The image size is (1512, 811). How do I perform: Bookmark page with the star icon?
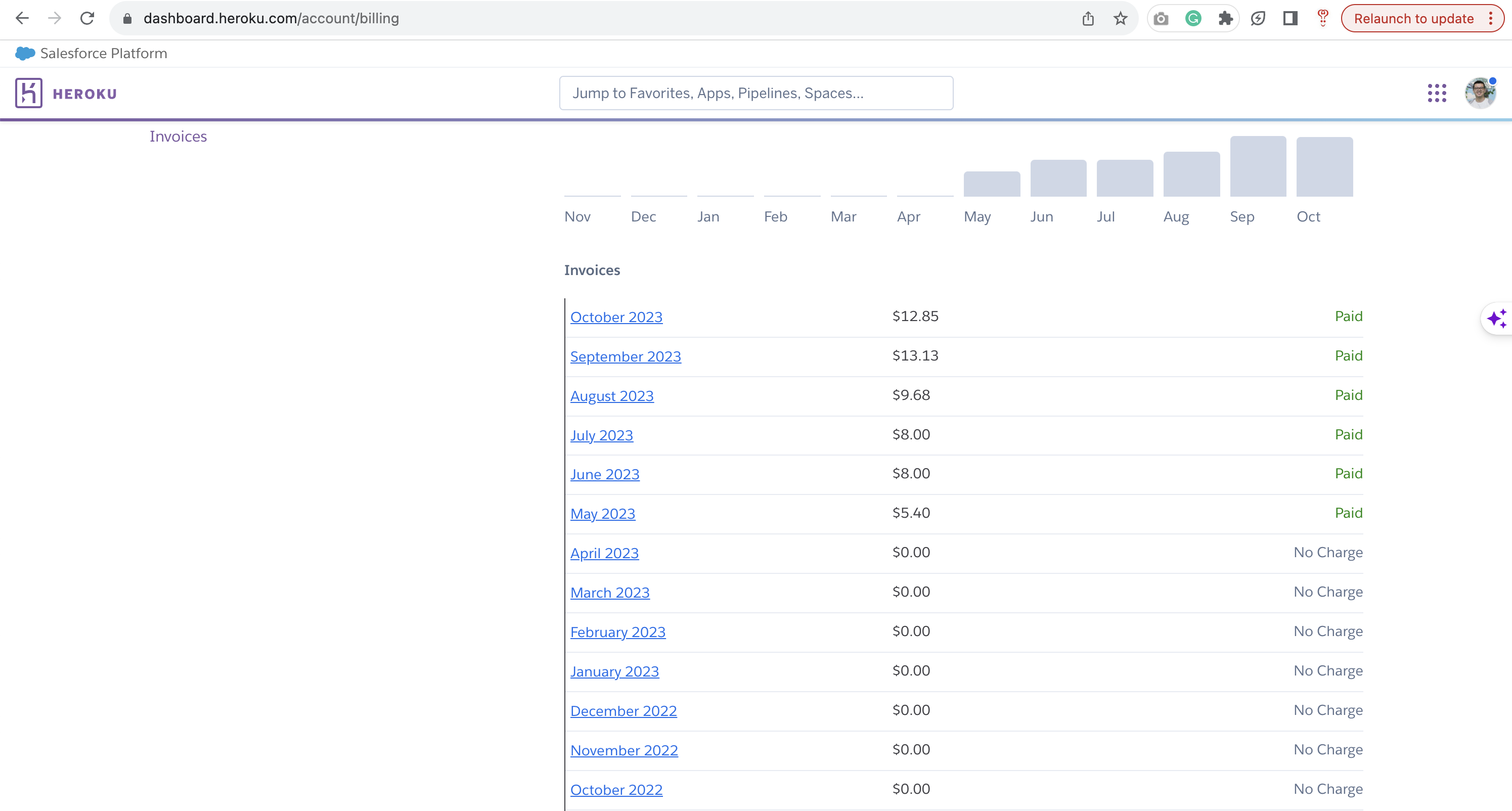point(1120,19)
